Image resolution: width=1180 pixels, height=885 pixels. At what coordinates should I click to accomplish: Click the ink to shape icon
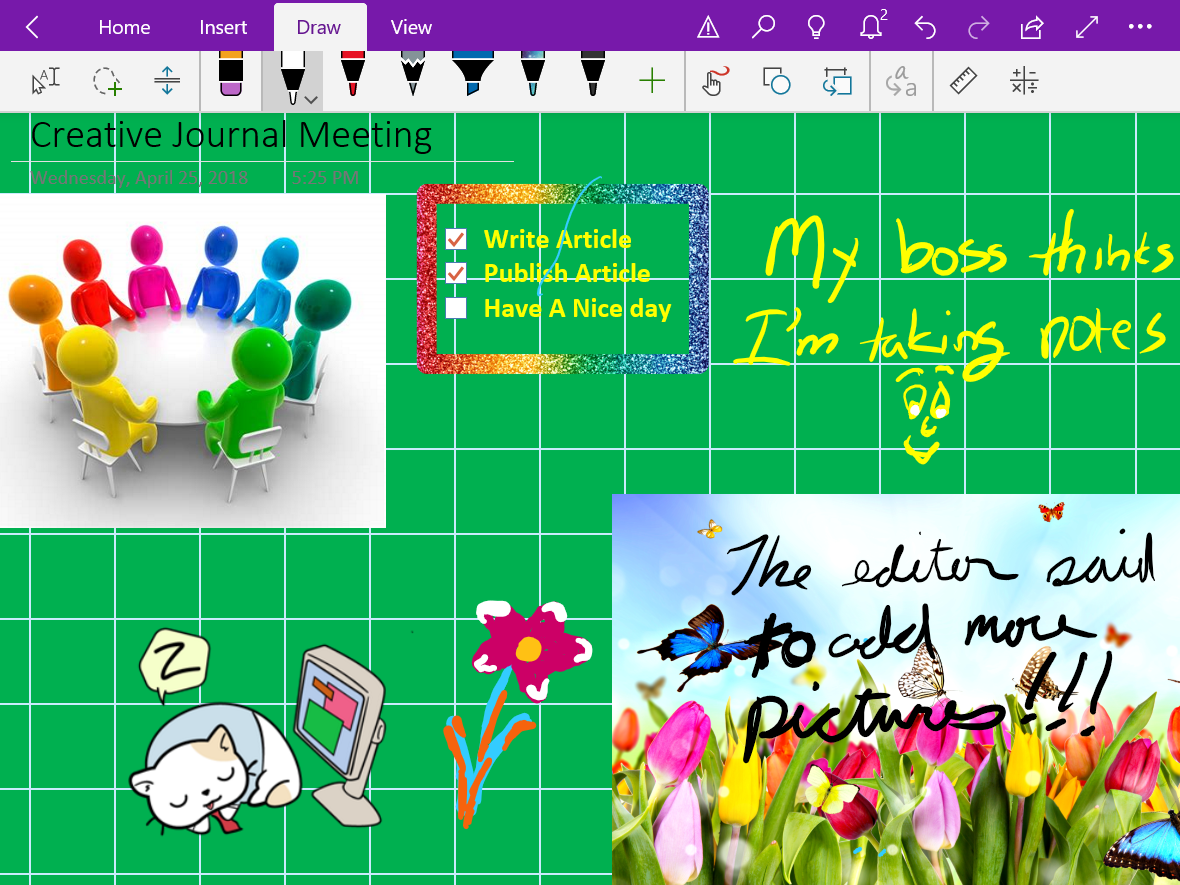click(x=837, y=82)
